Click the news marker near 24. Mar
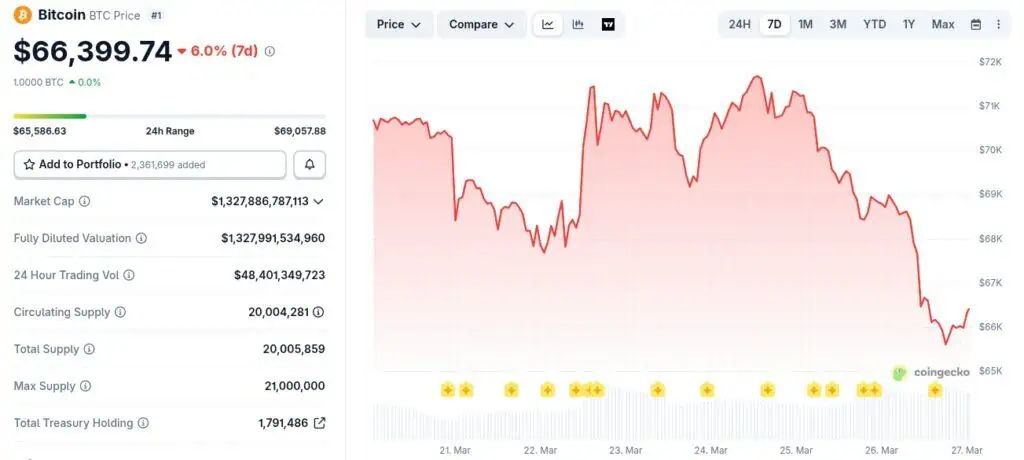Image resolution: width=1024 pixels, height=460 pixels. coord(707,389)
